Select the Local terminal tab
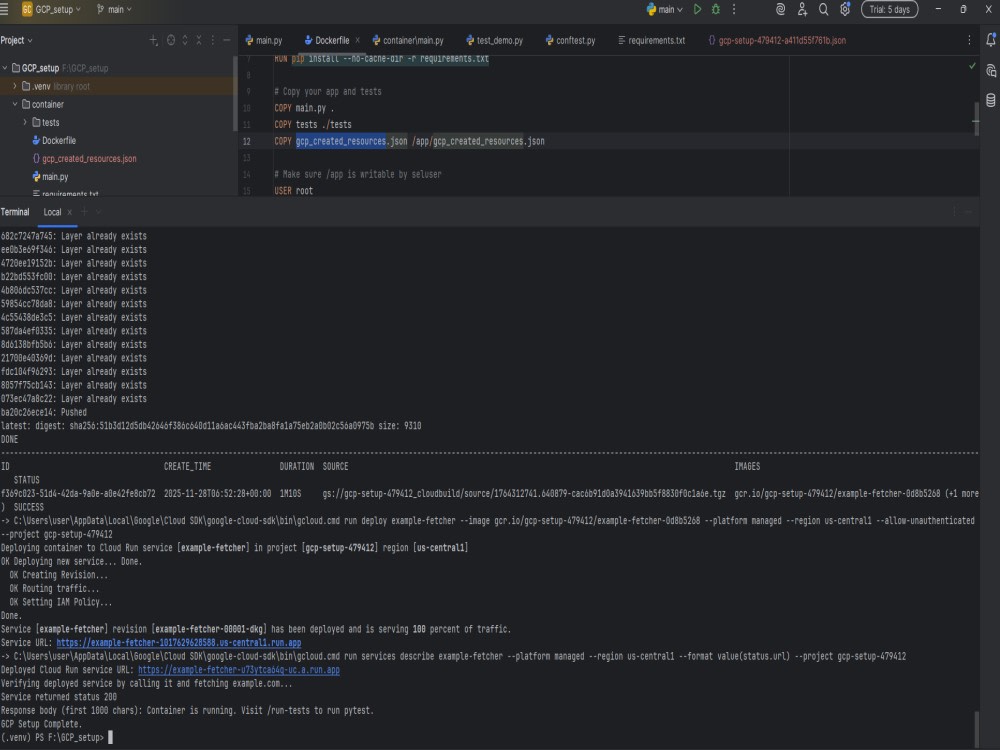Image resolution: width=1000 pixels, height=750 pixels. pyautogui.click(x=52, y=212)
